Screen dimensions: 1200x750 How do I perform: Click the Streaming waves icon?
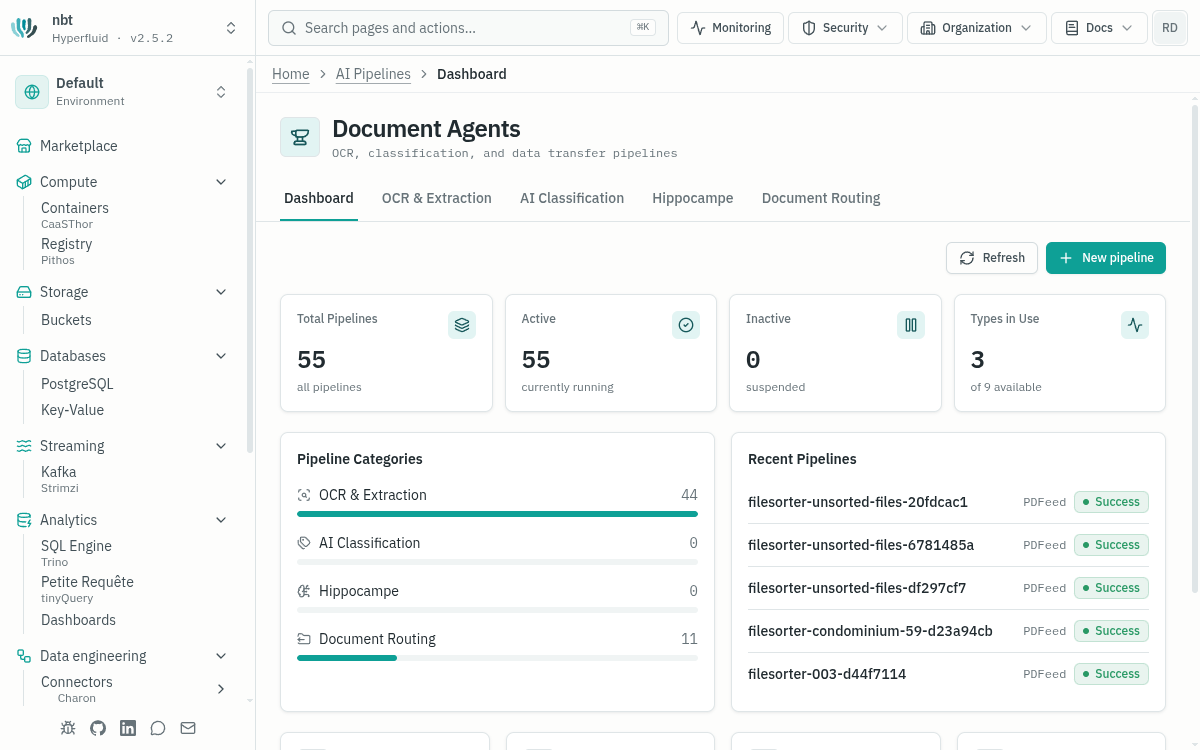(x=24, y=446)
